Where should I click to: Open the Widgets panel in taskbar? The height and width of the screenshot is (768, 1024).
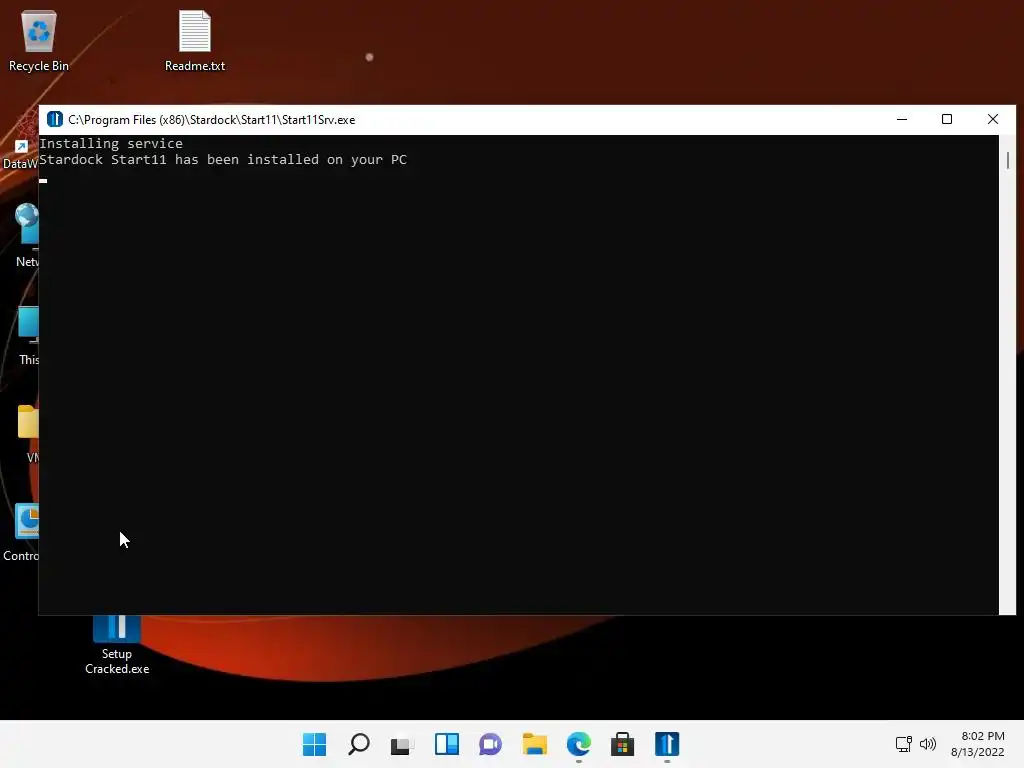(447, 744)
